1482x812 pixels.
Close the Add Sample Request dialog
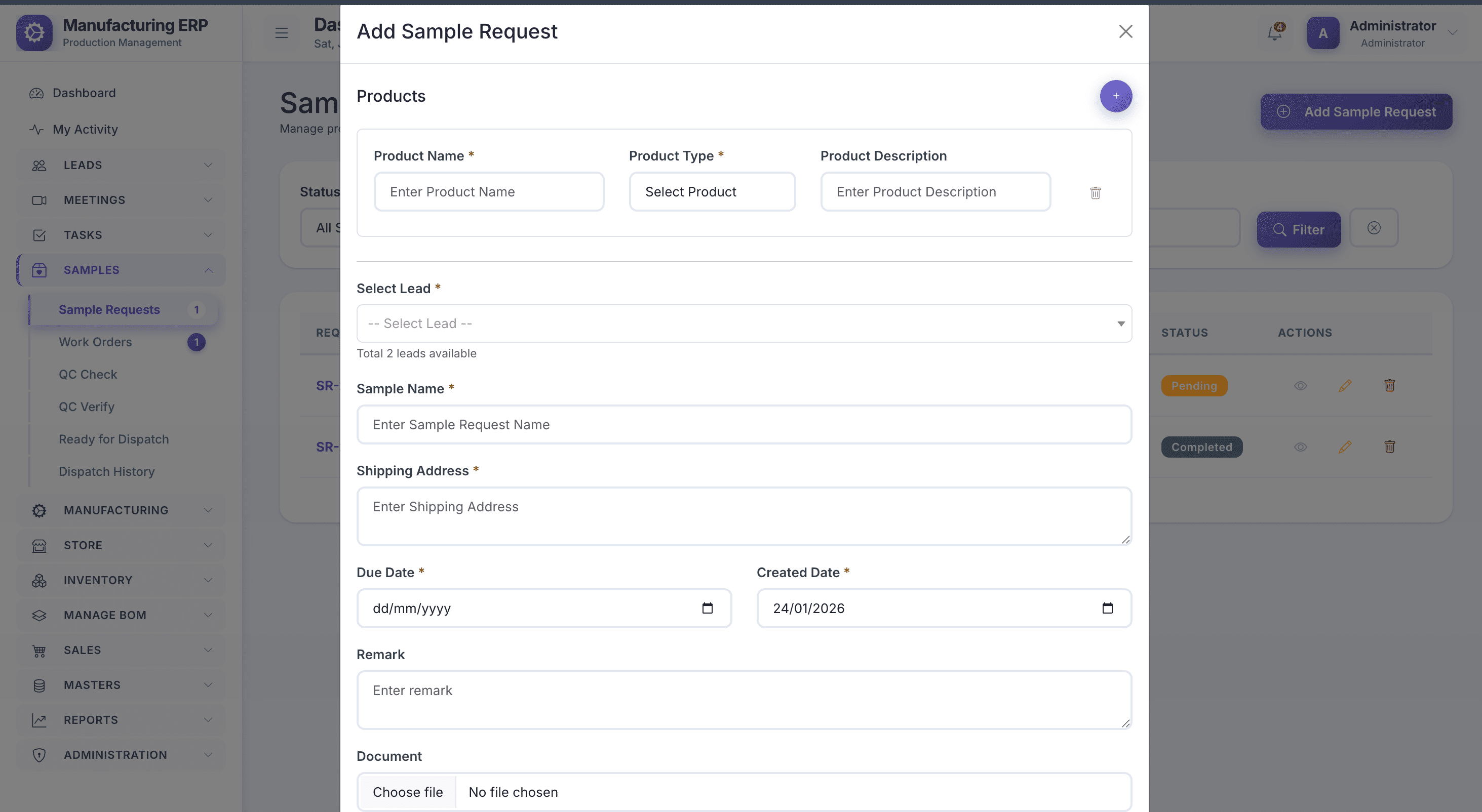(1125, 31)
